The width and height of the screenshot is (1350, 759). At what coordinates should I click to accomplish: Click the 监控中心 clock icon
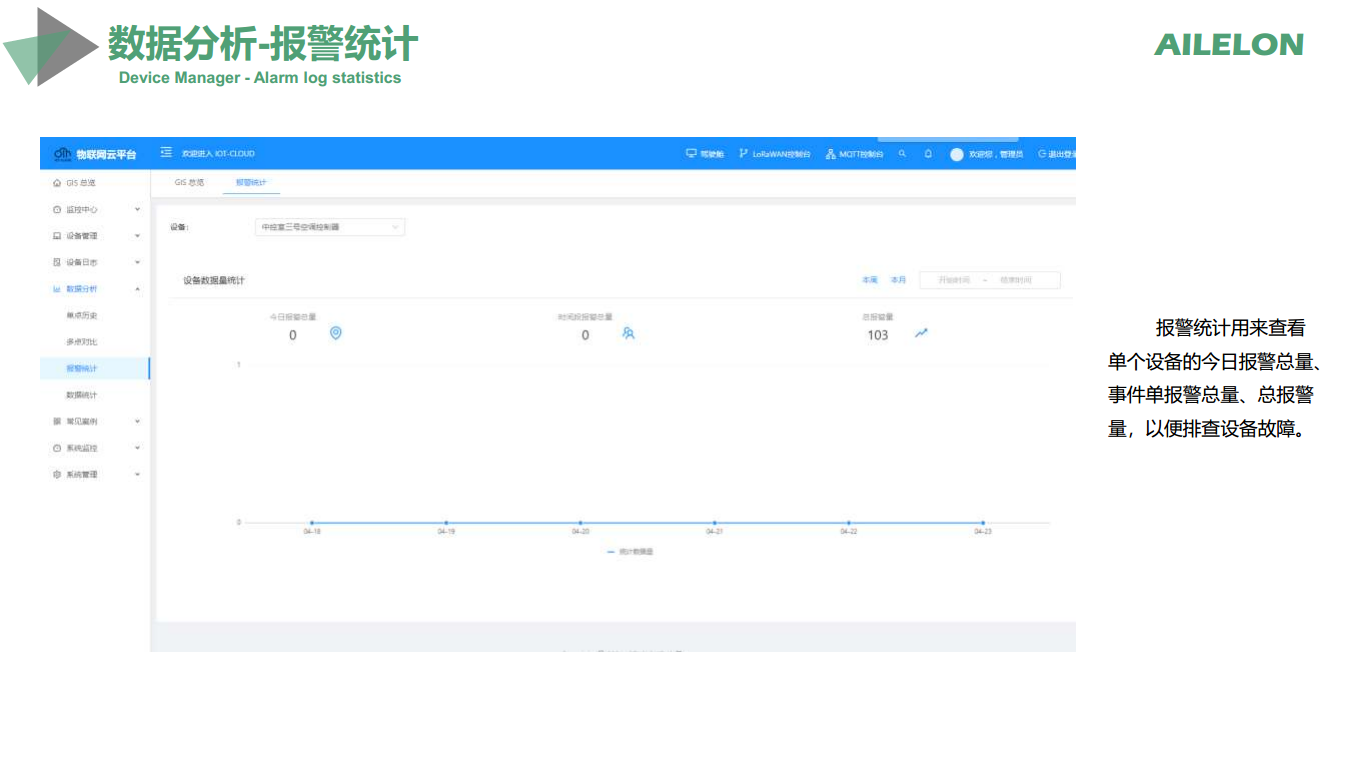(x=57, y=210)
